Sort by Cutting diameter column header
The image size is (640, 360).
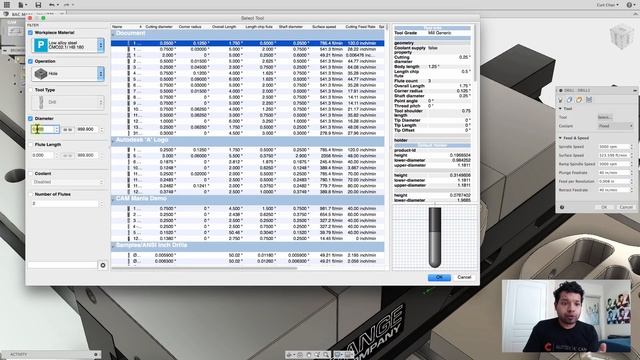(x=159, y=27)
